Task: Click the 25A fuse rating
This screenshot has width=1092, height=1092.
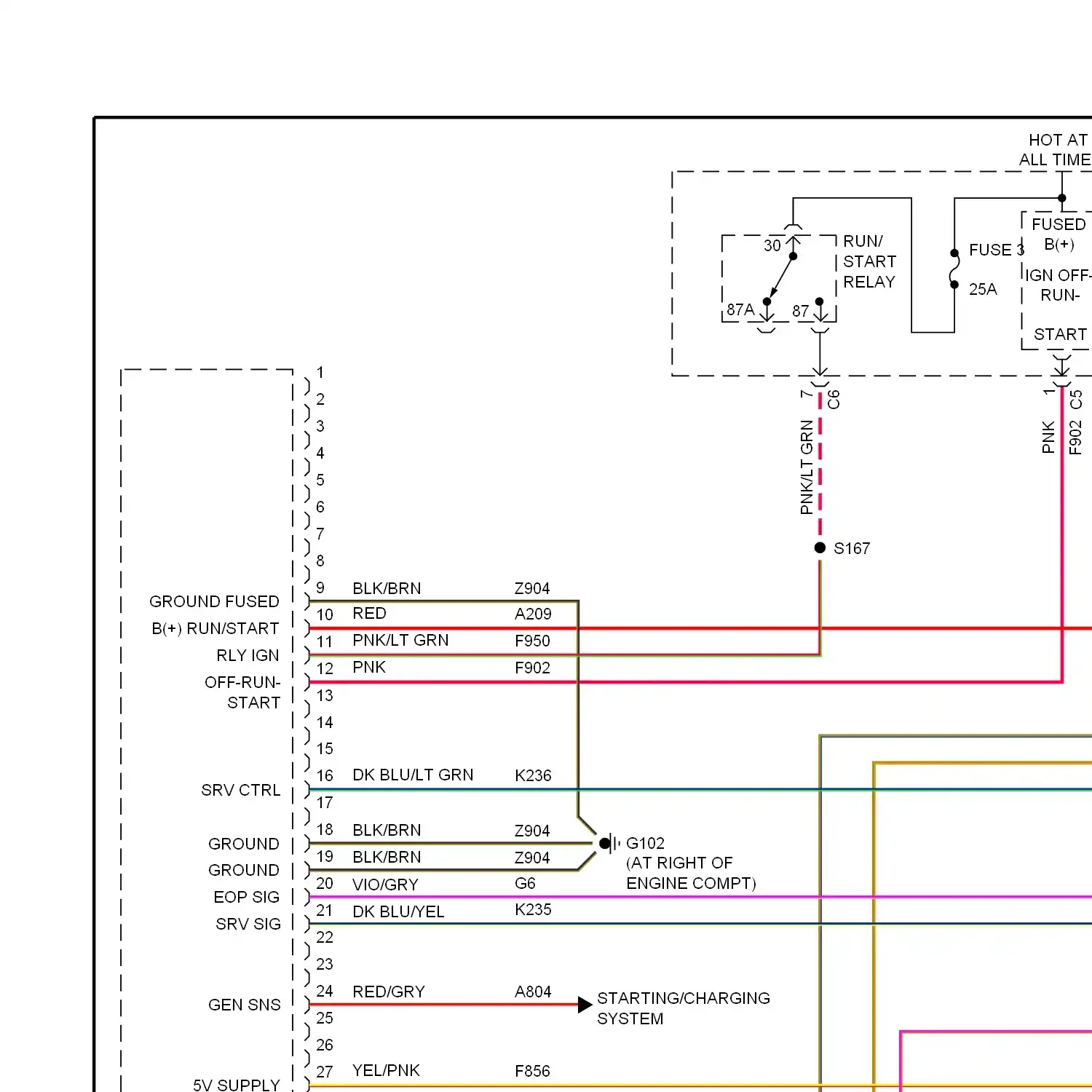Action: (x=983, y=289)
